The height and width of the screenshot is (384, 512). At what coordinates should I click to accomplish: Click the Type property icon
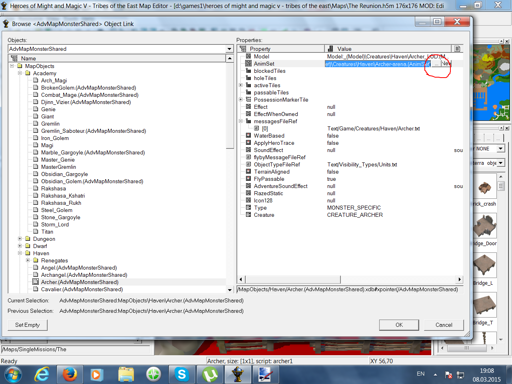[248, 208]
